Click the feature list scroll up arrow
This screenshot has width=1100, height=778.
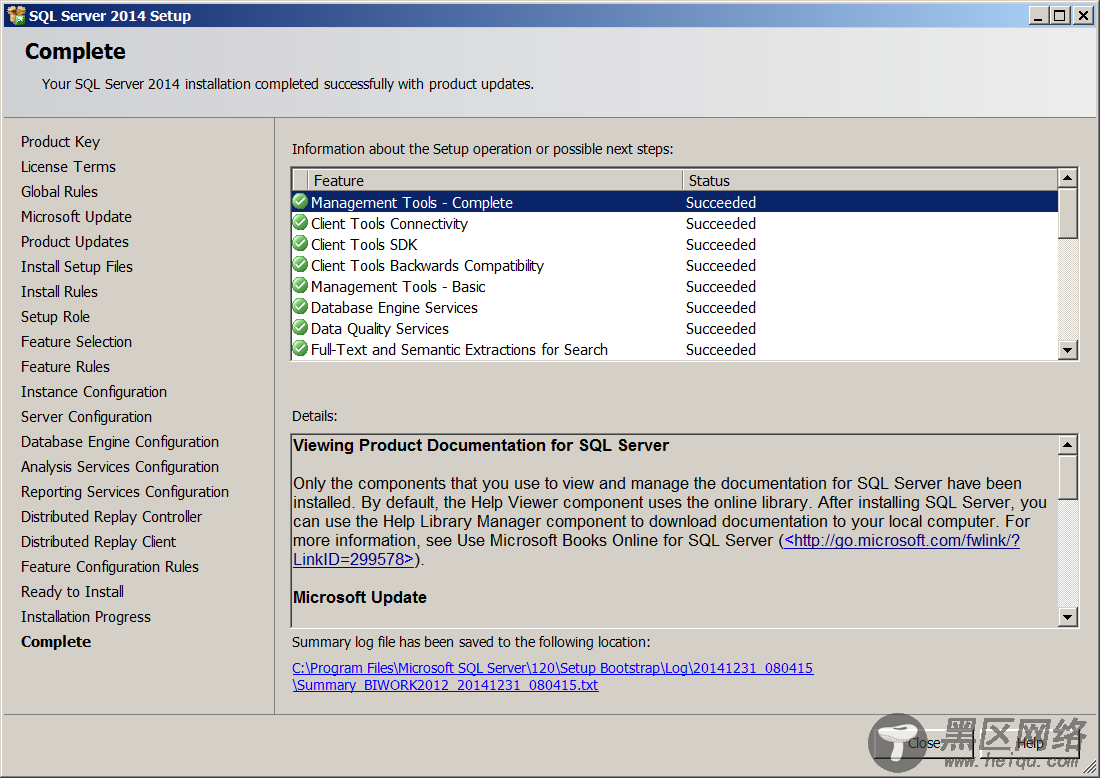[x=1067, y=178]
